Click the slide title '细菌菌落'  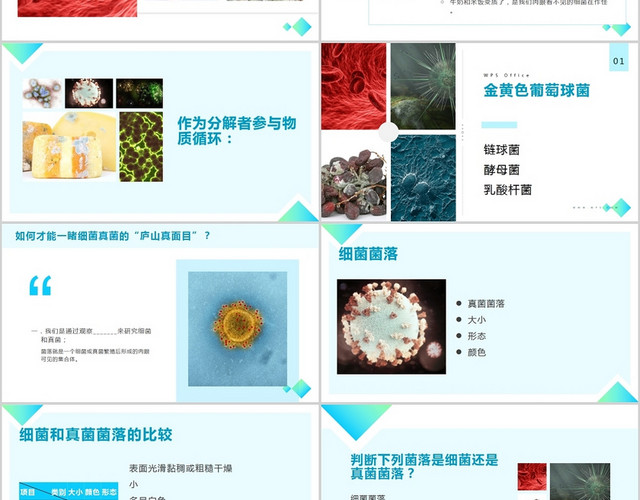tap(368, 254)
